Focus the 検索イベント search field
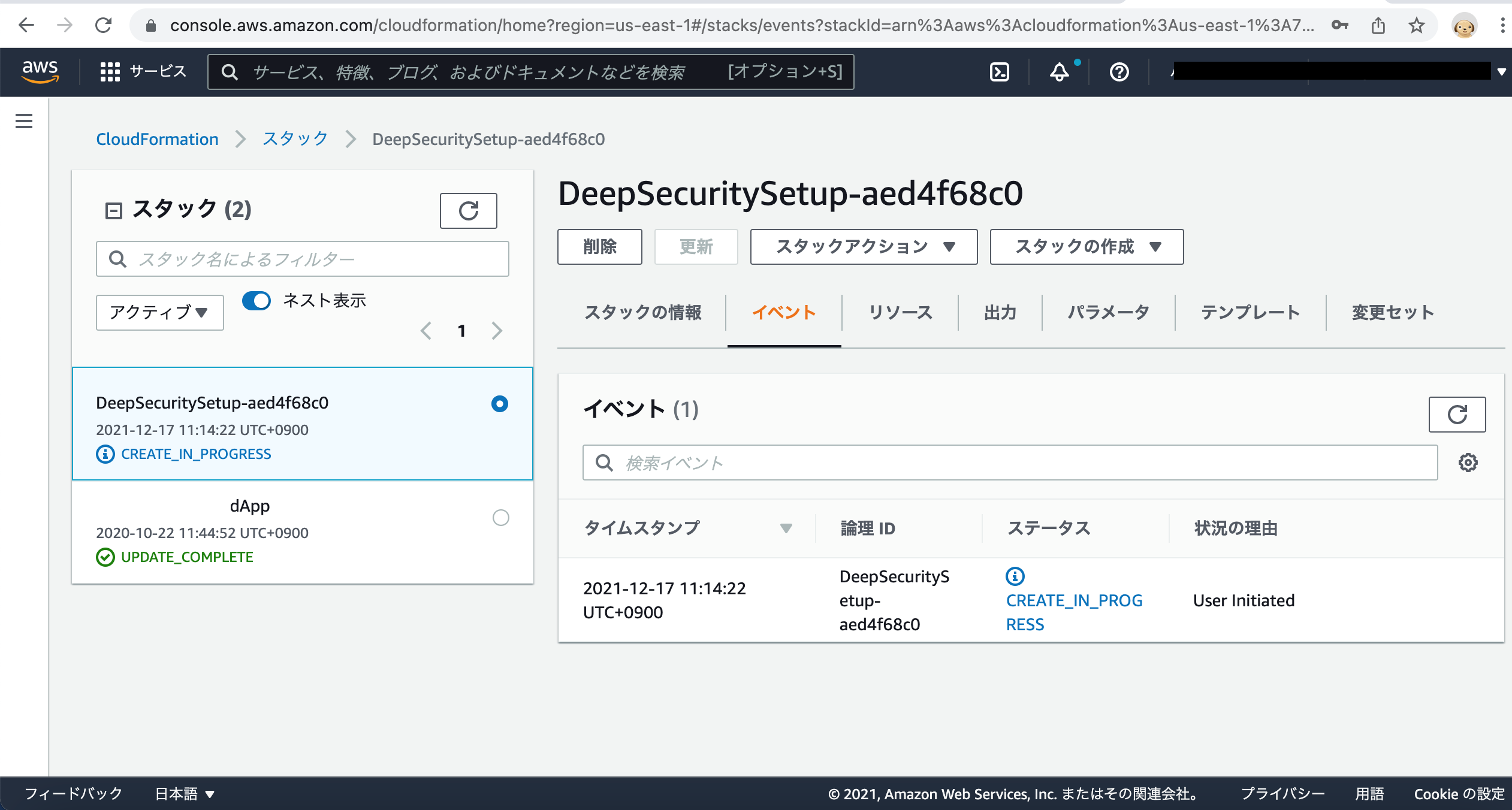1512x810 pixels. click(1010, 463)
